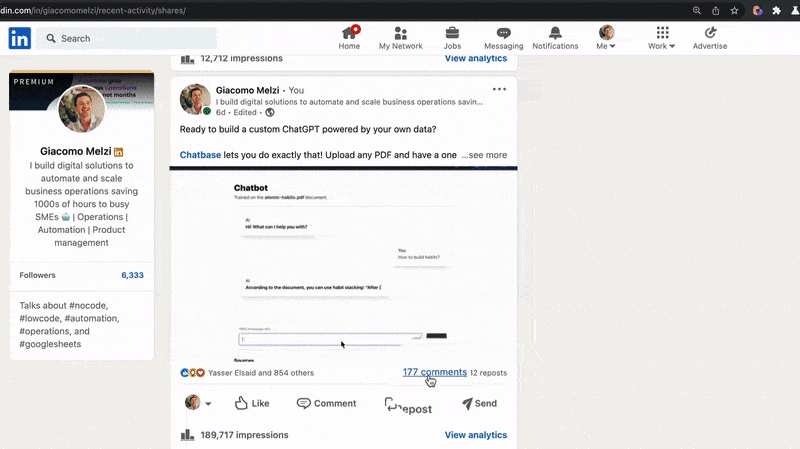Screen dimensions: 800x449
Task: Open the Advertise icon
Action: click(710, 33)
